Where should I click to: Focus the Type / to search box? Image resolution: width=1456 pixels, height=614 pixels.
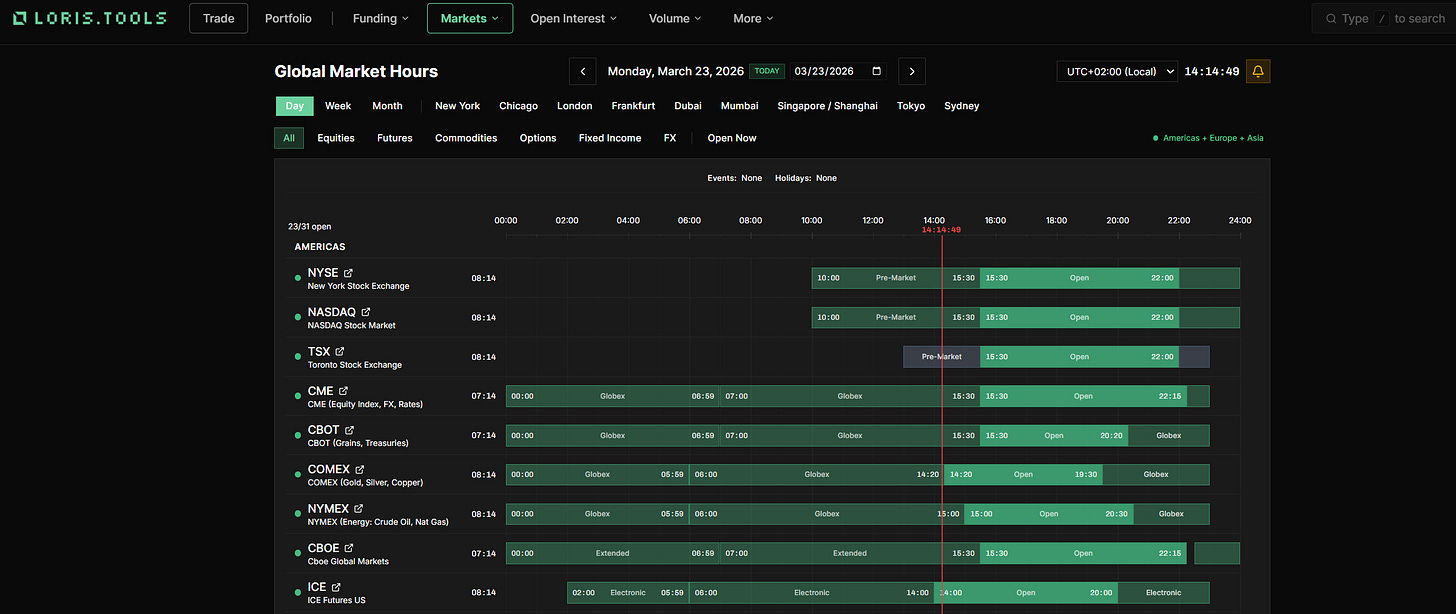(1384, 18)
